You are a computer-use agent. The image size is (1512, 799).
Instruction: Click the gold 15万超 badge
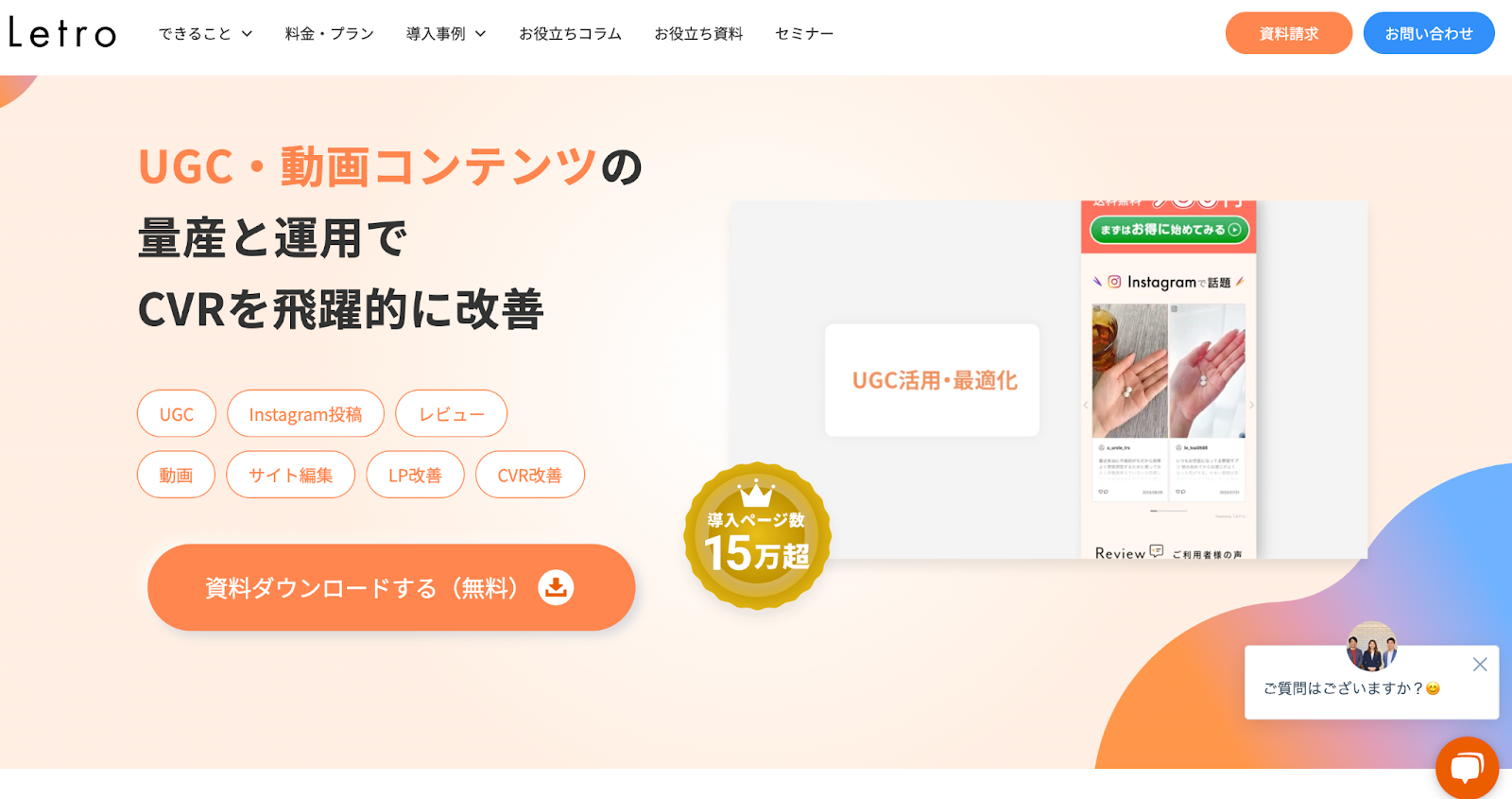click(757, 536)
